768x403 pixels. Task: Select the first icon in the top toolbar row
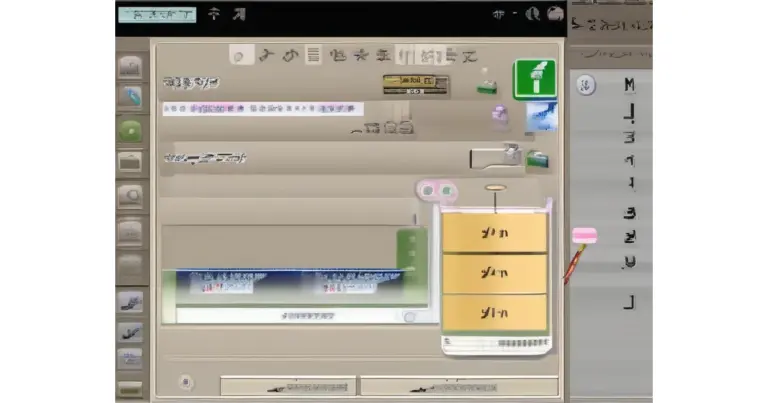(239, 55)
